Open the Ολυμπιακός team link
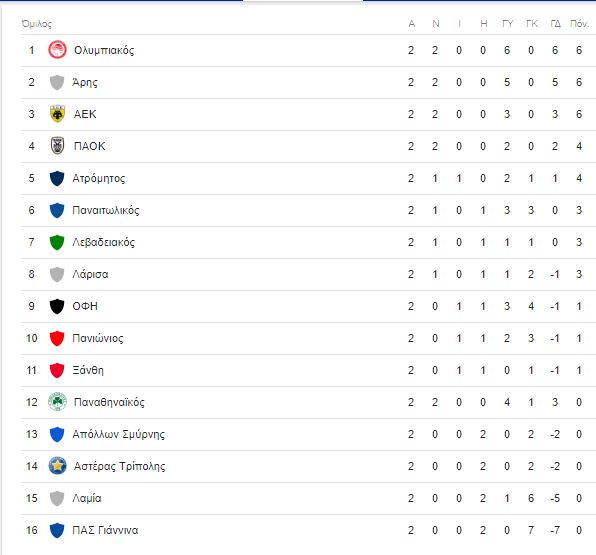This screenshot has height=555, width=596. pyautogui.click(x=104, y=50)
